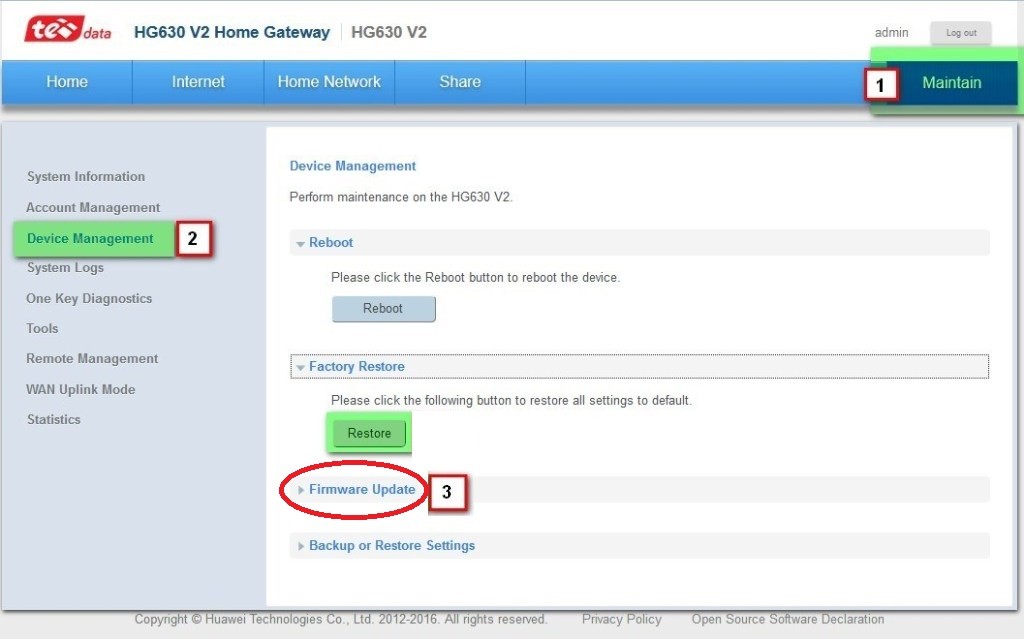Open One Key Diagnostics
The image size is (1024, 639).
(89, 299)
